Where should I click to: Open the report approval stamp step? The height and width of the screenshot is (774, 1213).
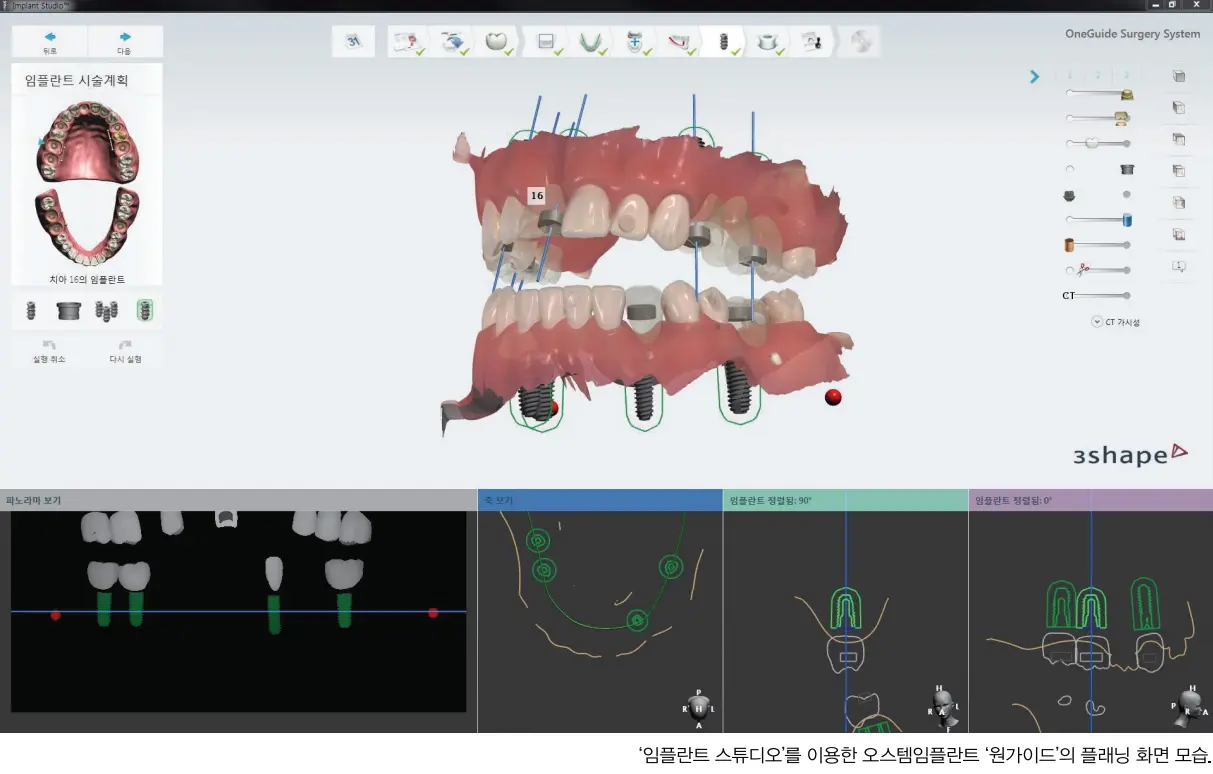coord(812,42)
